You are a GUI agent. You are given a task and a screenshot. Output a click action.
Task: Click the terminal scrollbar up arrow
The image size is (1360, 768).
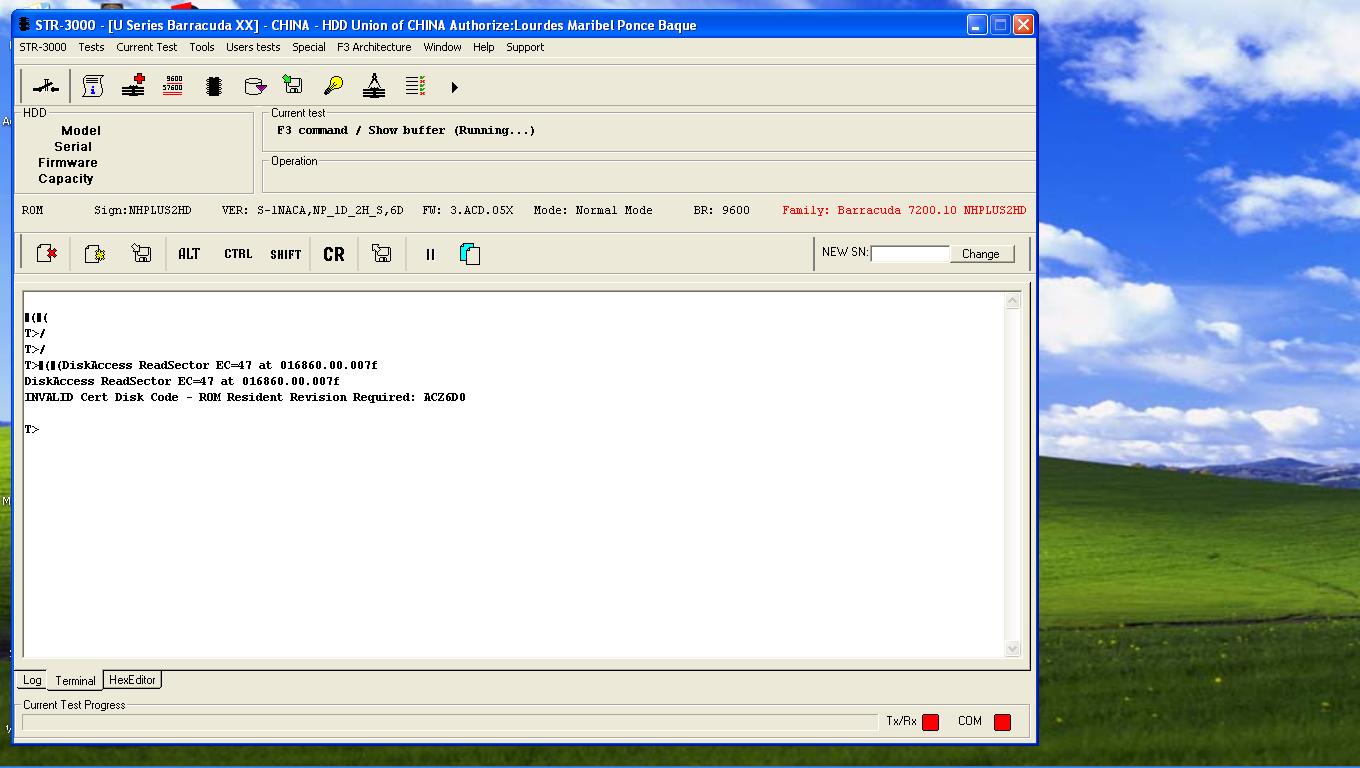point(1012,301)
